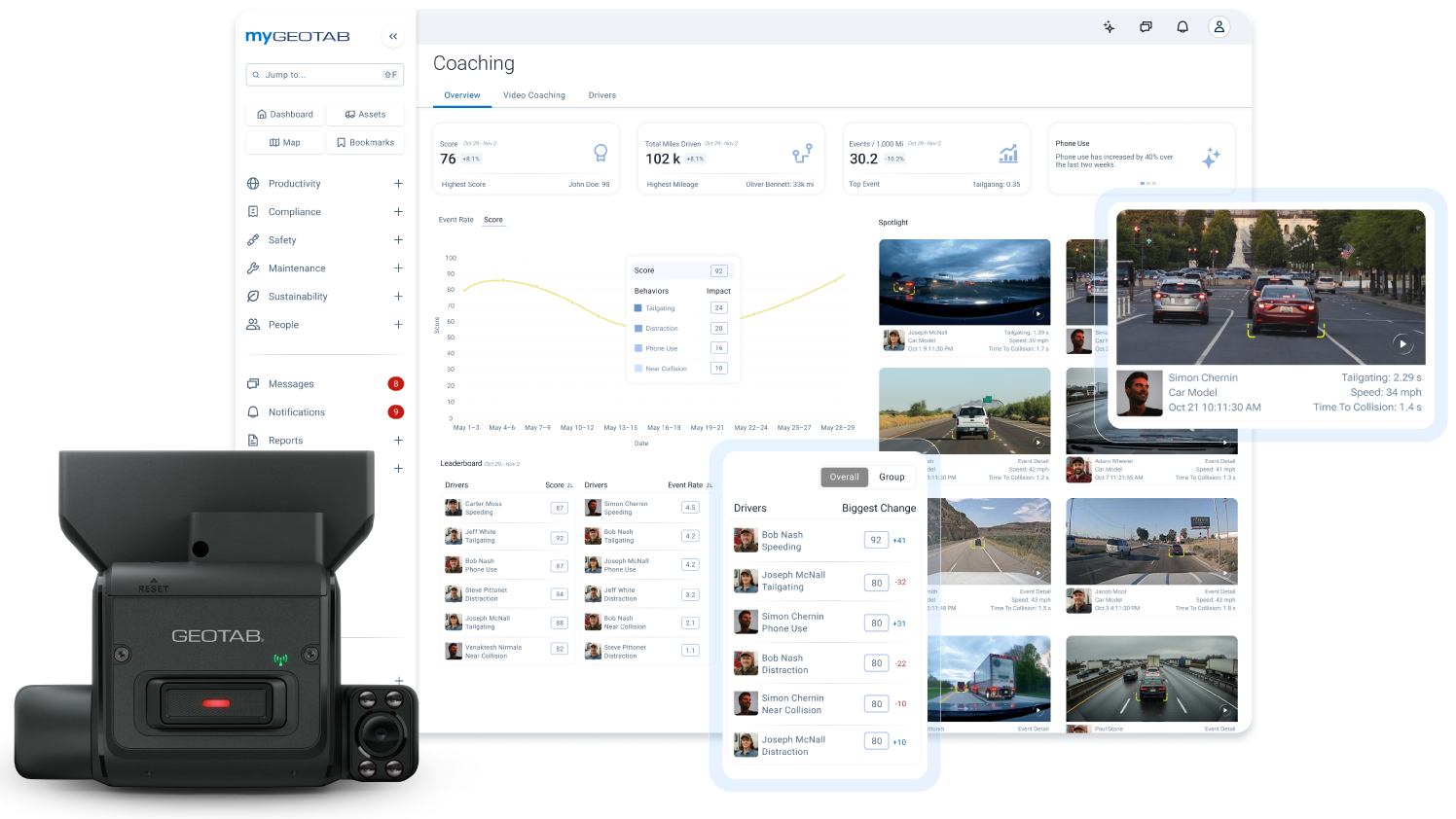Expand the Maintenance menu section
1456x819 pixels.
click(x=398, y=268)
